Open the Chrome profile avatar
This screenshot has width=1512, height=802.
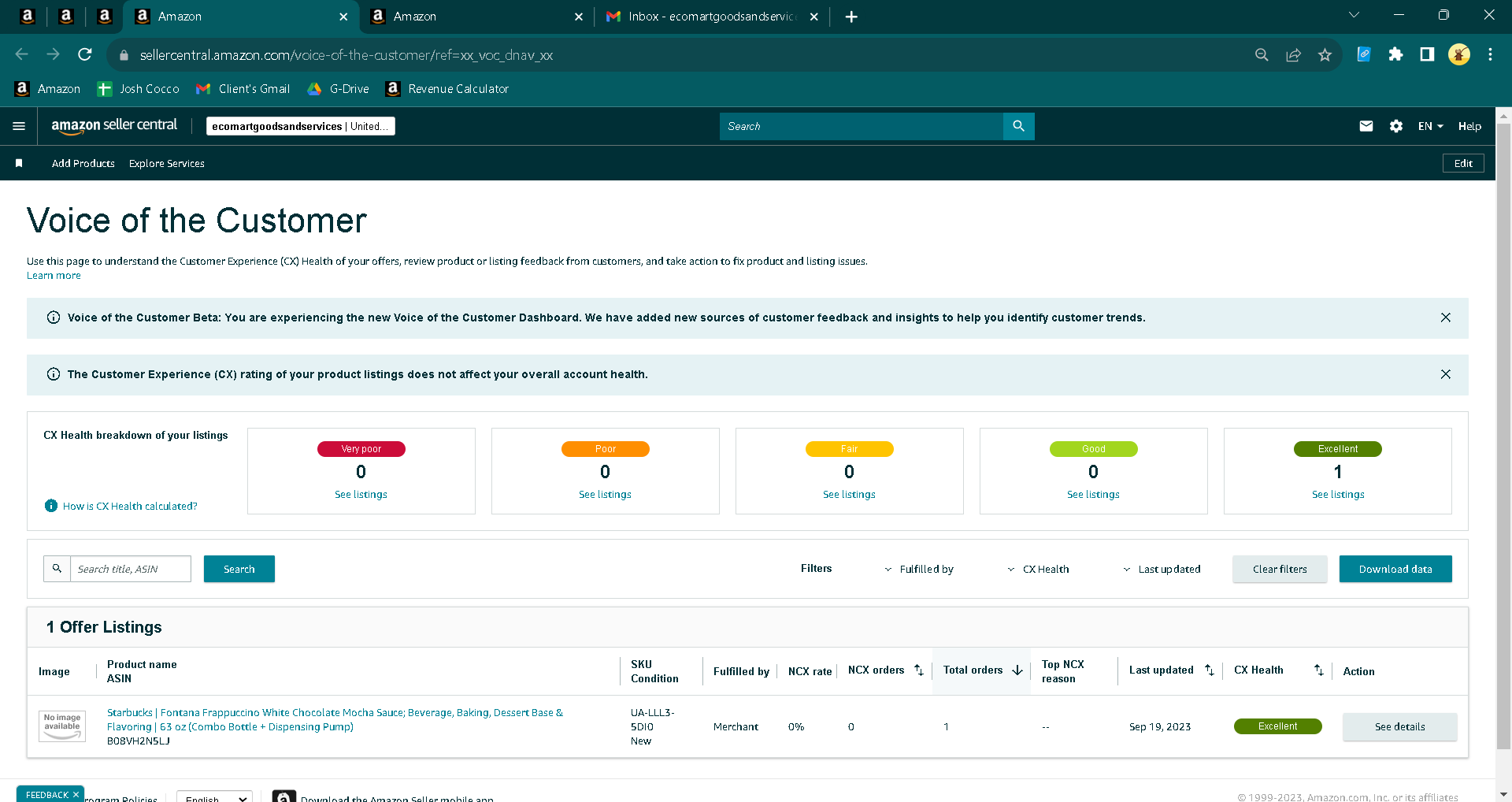[1459, 54]
